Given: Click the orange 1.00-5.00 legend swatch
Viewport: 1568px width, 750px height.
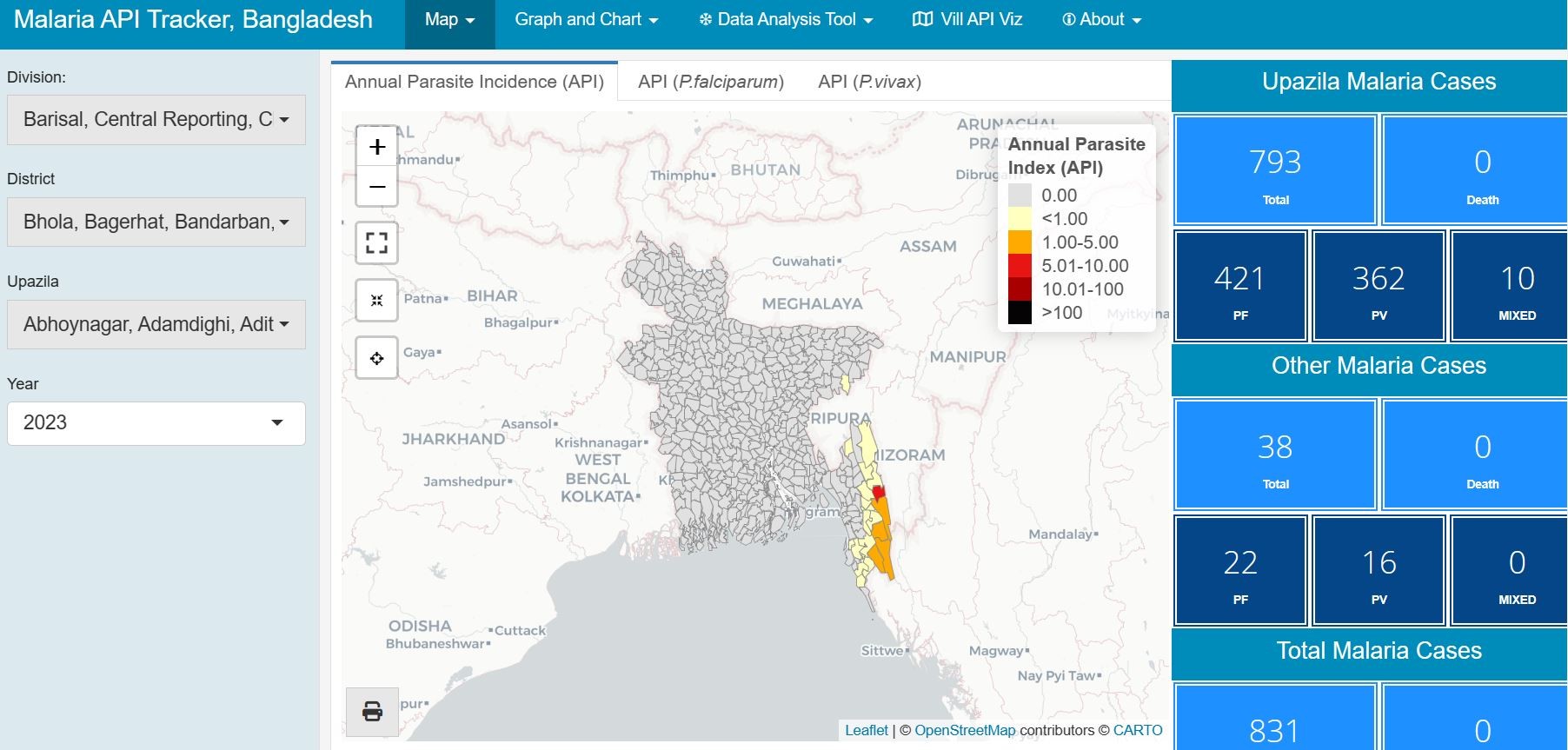Looking at the screenshot, I should coord(1020,242).
